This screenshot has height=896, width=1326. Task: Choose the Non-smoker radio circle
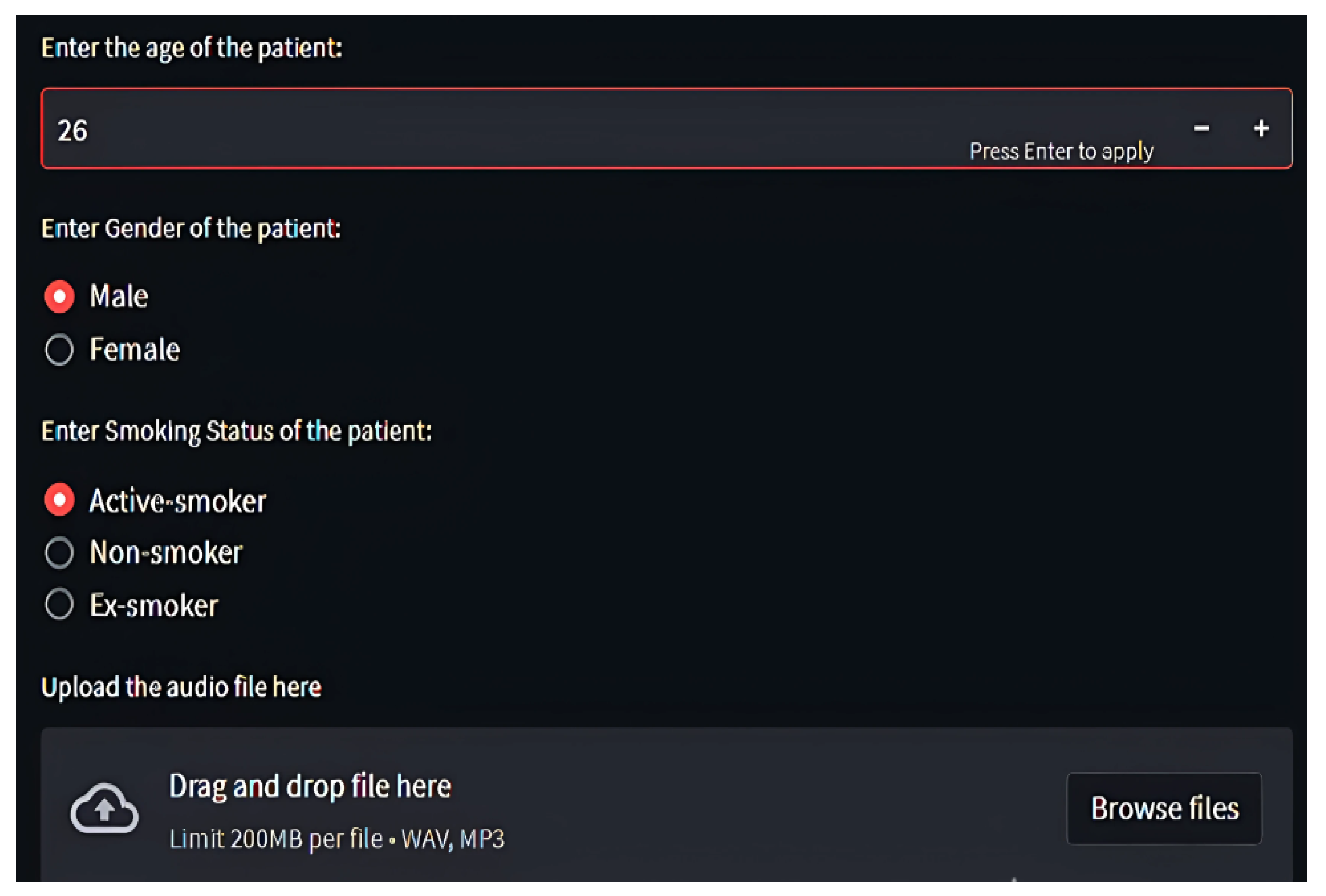[x=59, y=552]
